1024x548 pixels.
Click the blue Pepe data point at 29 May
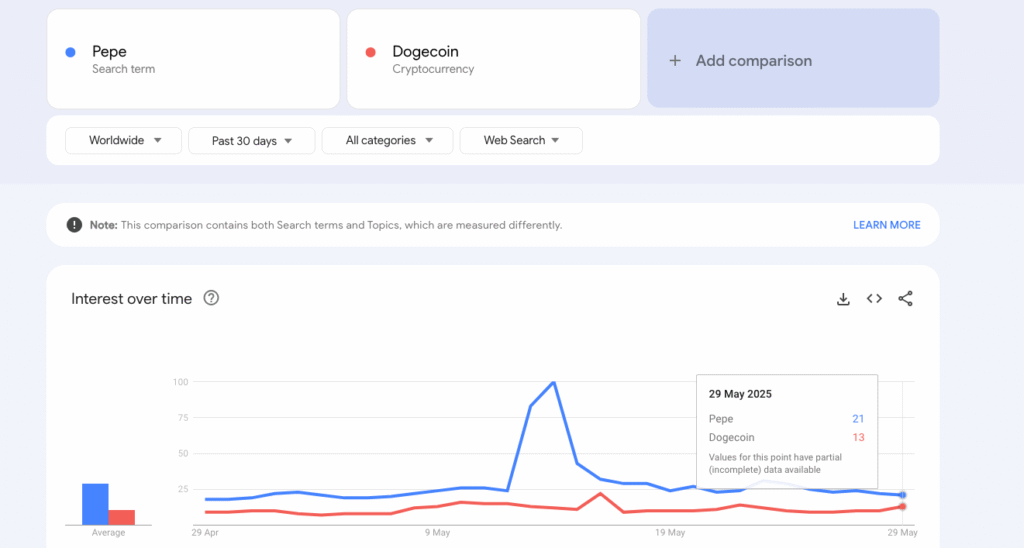pos(902,495)
